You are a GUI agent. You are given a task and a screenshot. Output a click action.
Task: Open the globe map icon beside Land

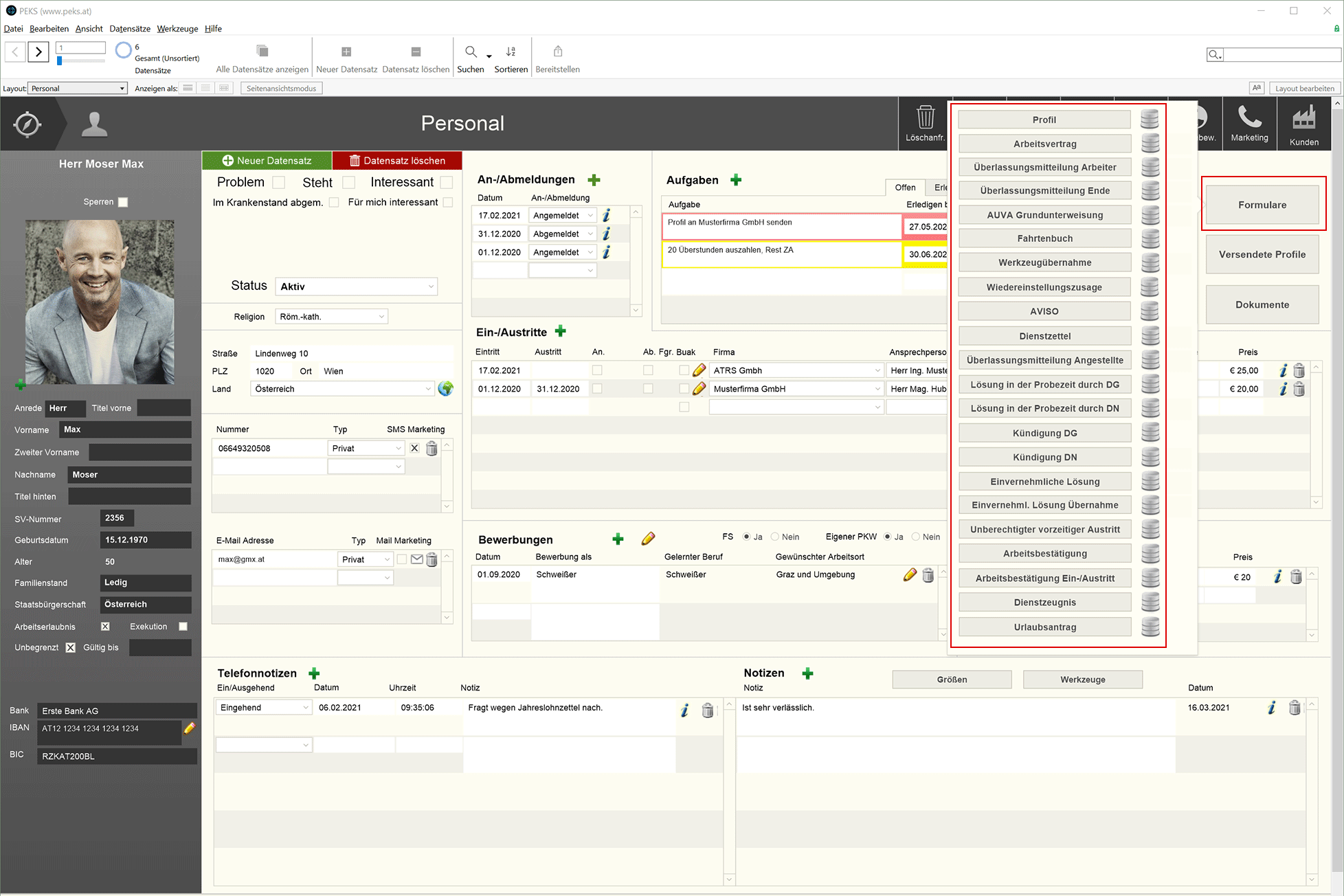point(445,389)
